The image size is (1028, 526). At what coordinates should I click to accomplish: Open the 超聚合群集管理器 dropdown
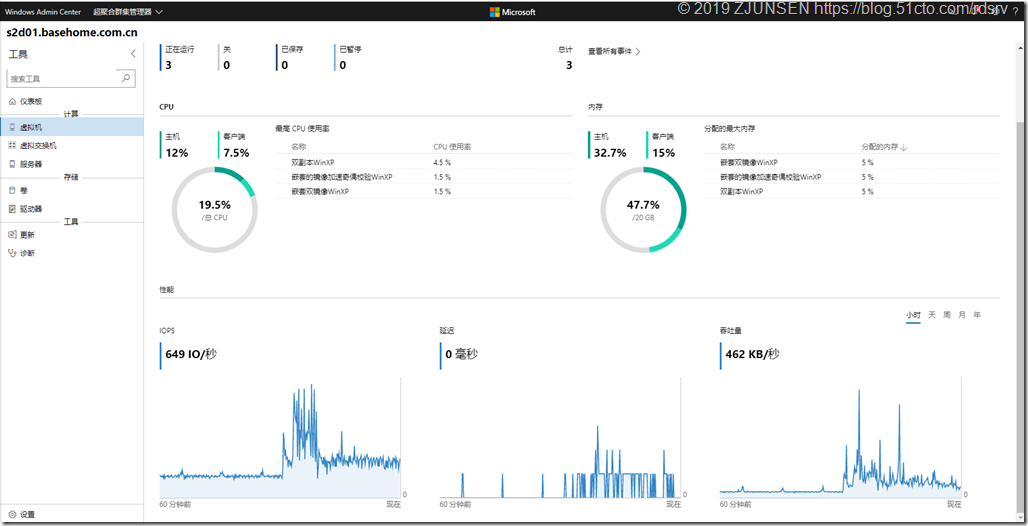(x=128, y=12)
